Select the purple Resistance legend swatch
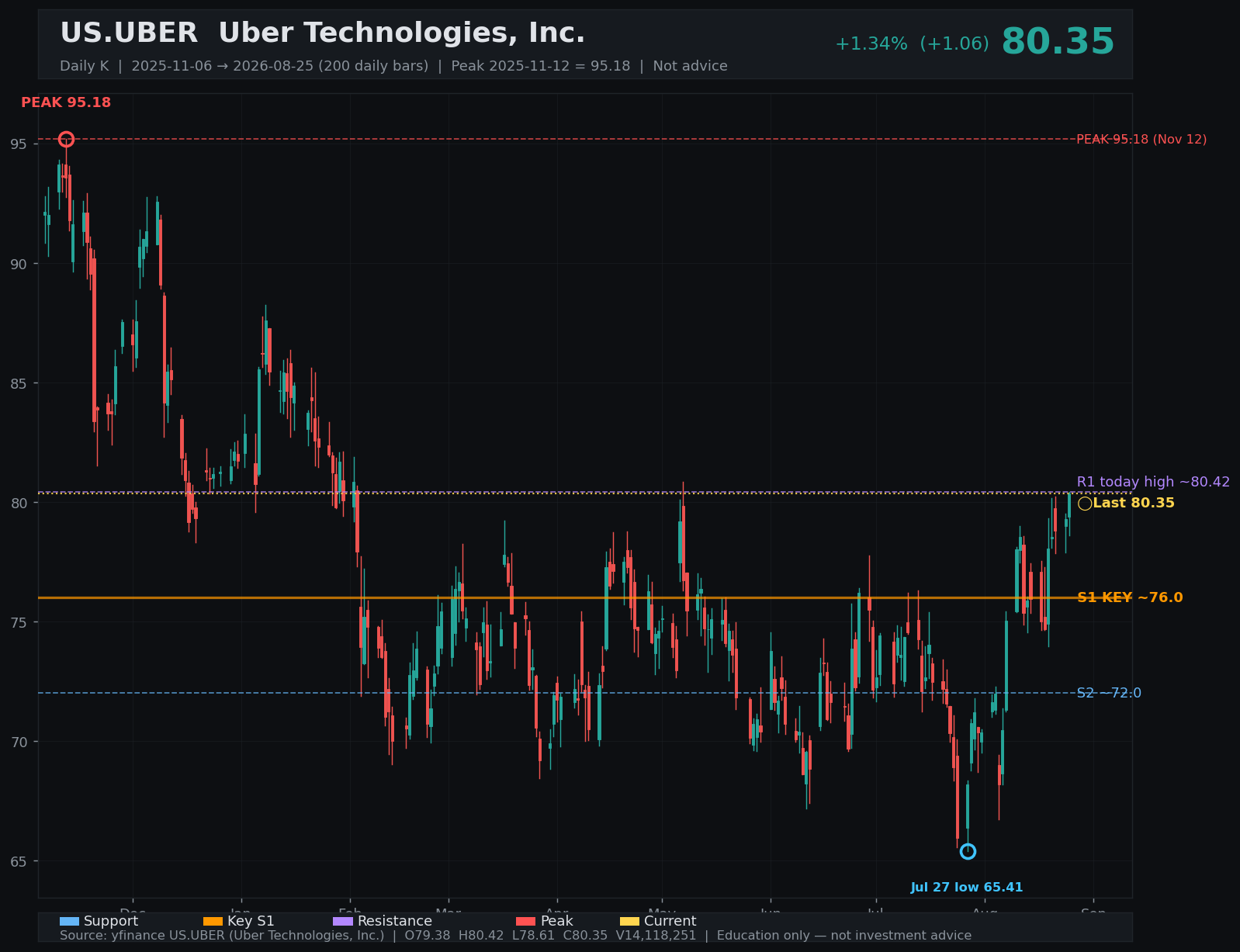Image resolution: width=1240 pixels, height=952 pixels. pos(343,922)
